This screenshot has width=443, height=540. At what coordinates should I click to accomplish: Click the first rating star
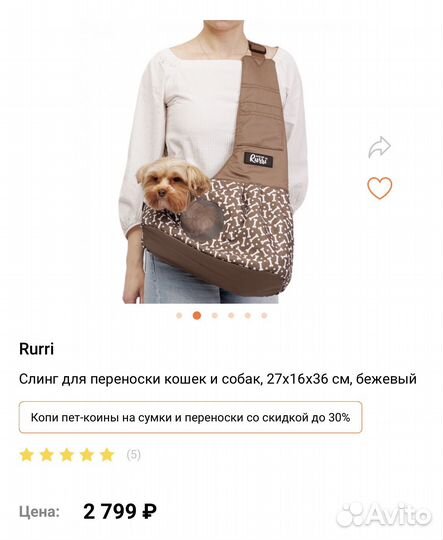click(27, 455)
